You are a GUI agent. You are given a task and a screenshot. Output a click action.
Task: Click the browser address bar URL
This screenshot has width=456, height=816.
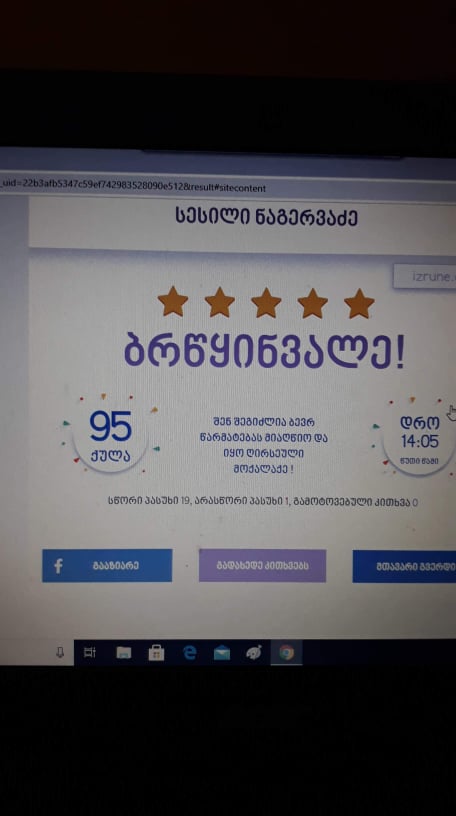[x=134, y=188]
